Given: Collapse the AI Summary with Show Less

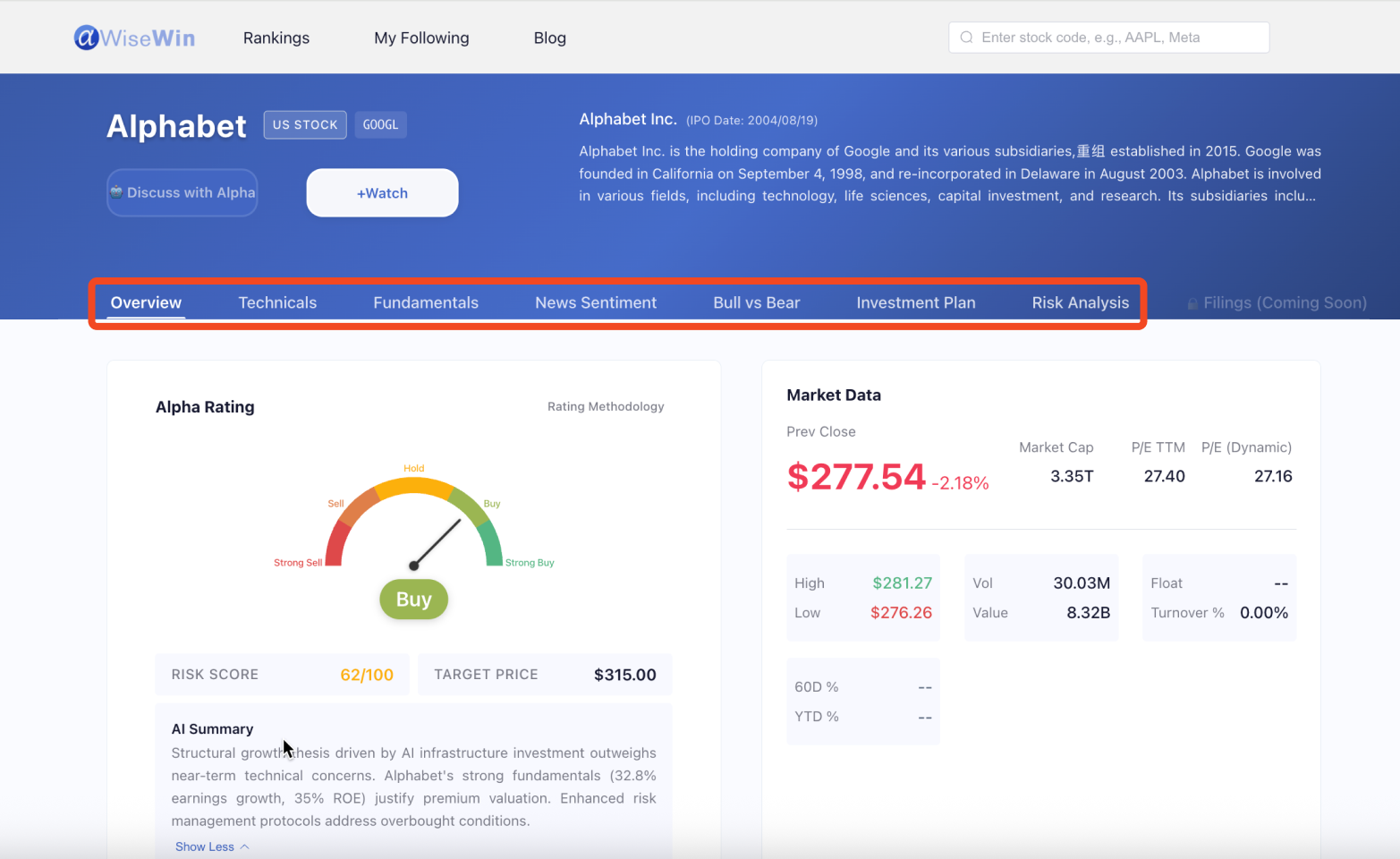Looking at the screenshot, I should (x=205, y=846).
